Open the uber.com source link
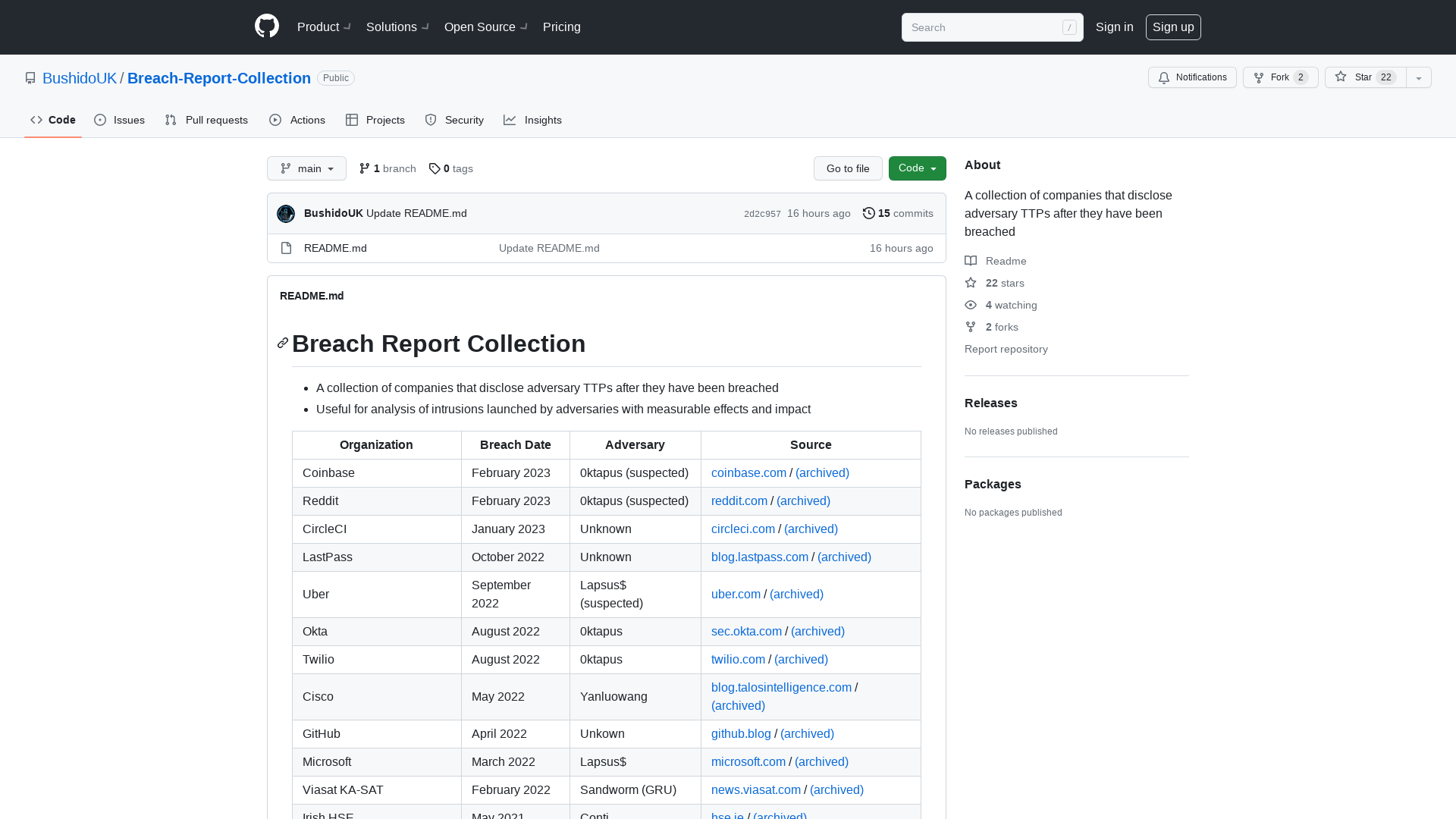The height and width of the screenshot is (819, 1456). [736, 594]
